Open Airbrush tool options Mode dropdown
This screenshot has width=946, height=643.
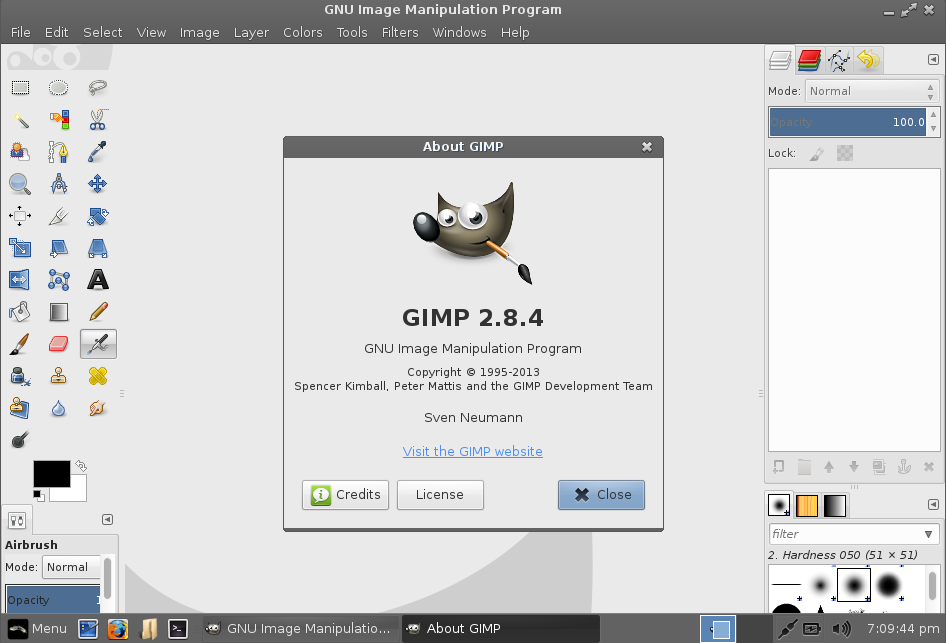(x=71, y=567)
